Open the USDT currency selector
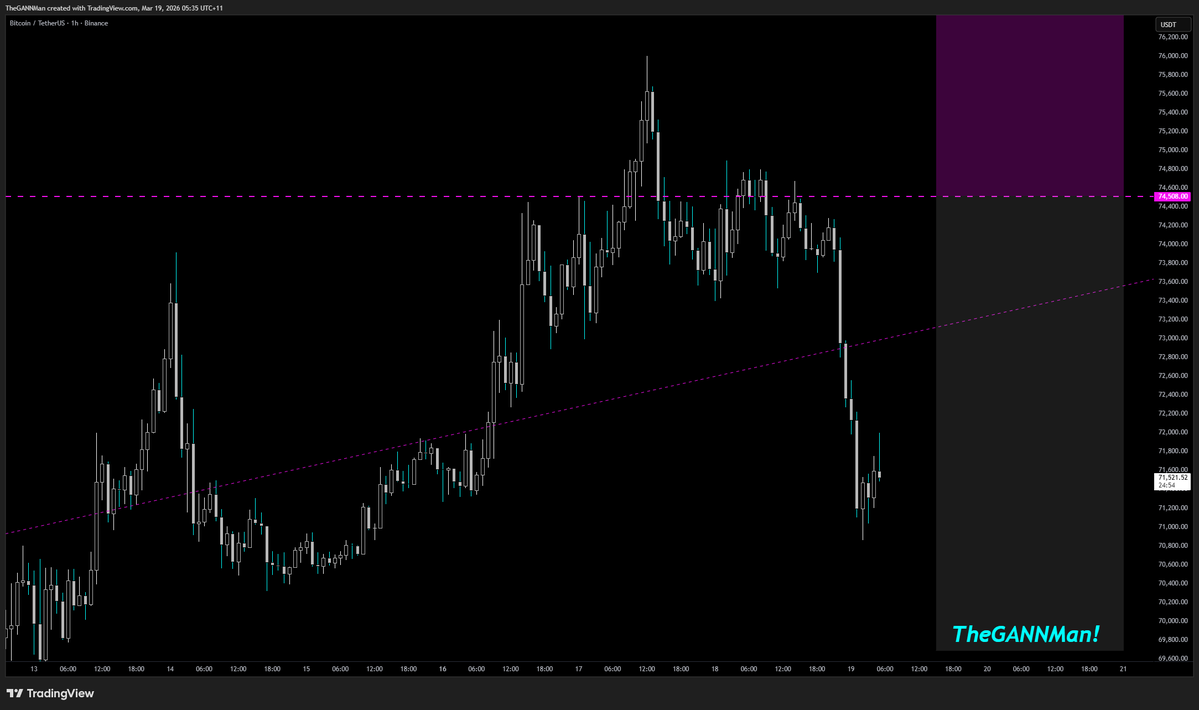 1172,24
